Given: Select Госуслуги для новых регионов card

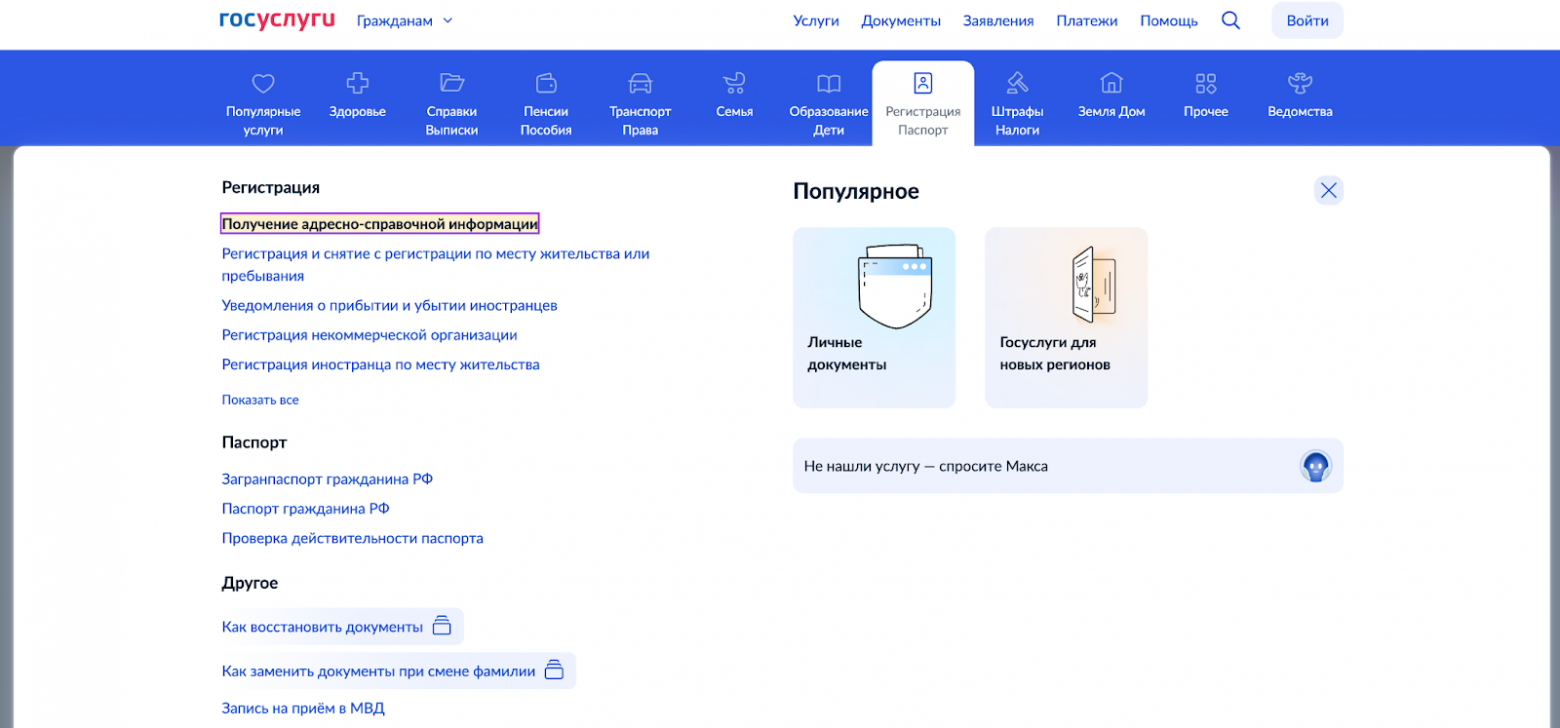Looking at the screenshot, I should click(1065, 317).
